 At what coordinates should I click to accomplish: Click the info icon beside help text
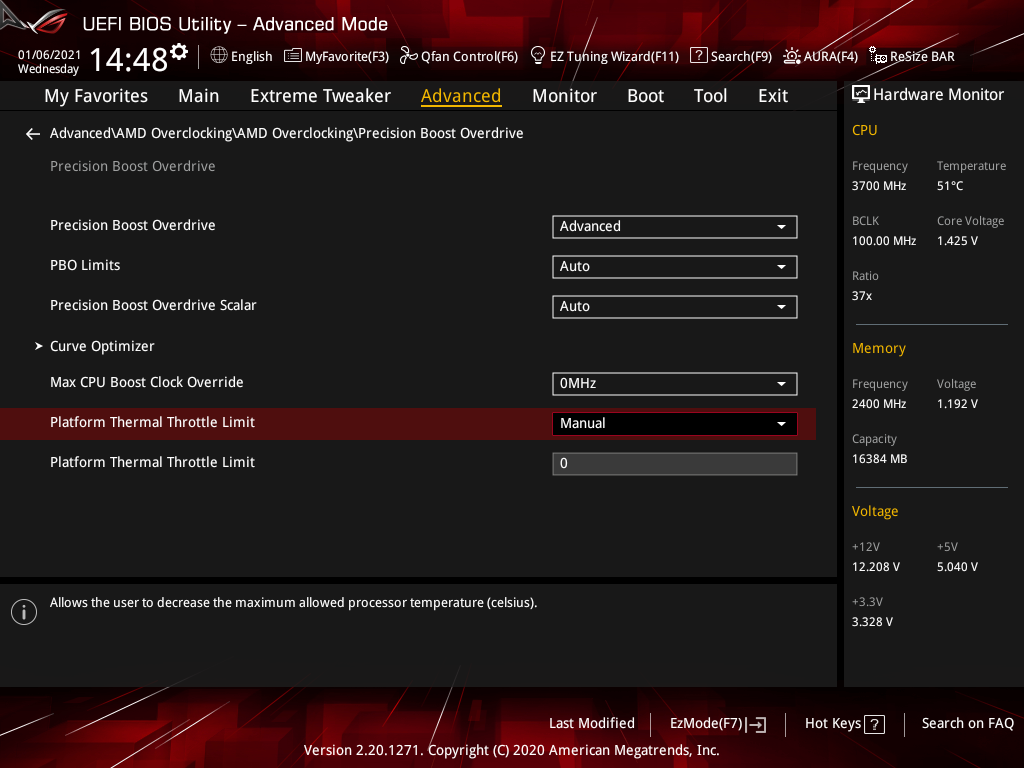click(x=24, y=612)
